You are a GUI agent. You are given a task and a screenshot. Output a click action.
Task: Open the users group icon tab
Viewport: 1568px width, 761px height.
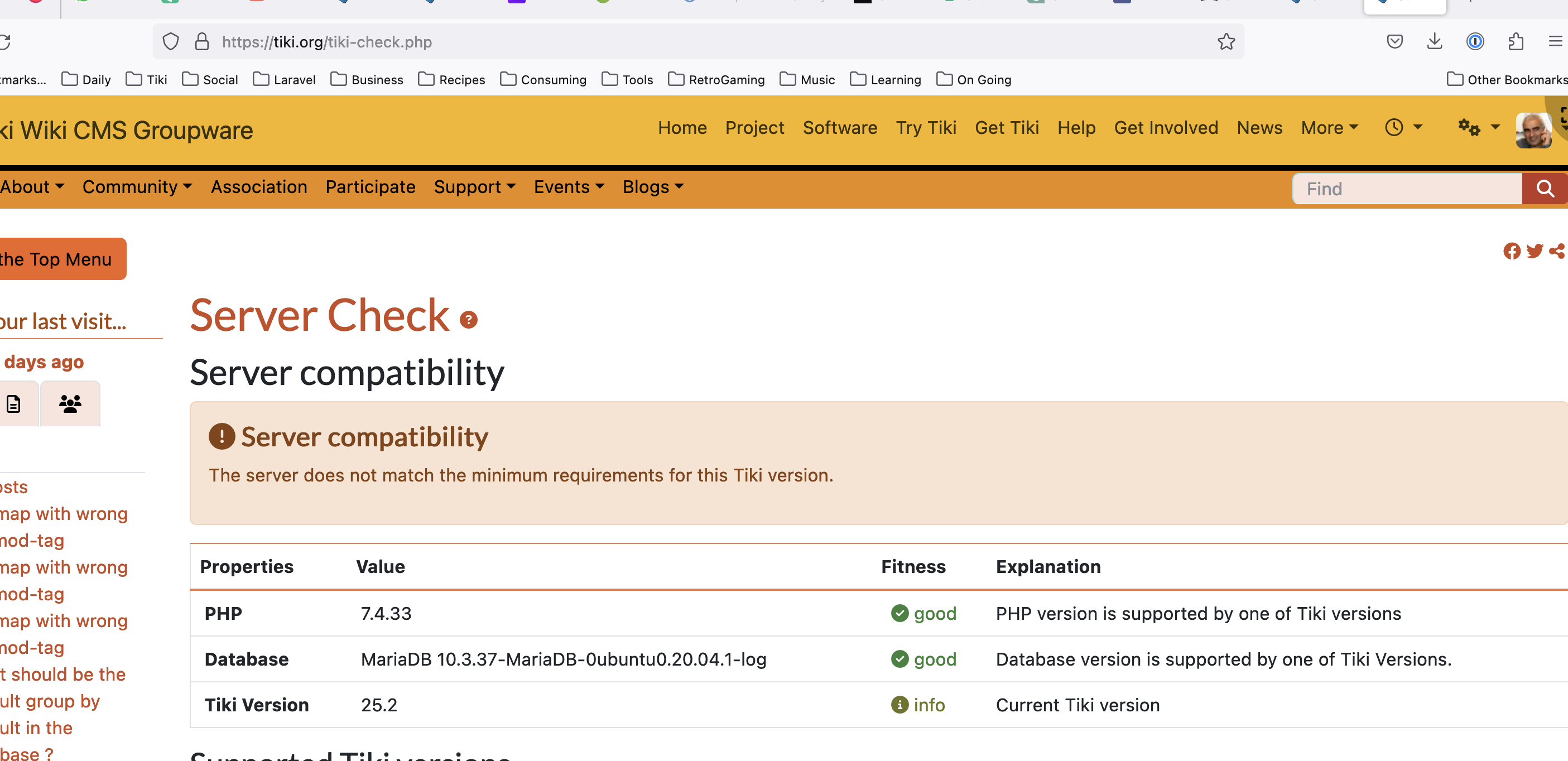tap(70, 403)
